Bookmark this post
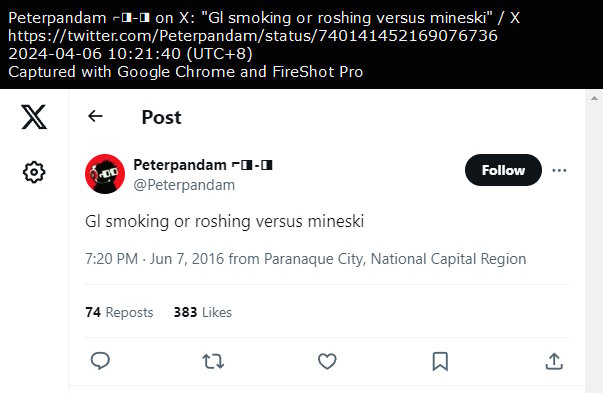The image size is (603, 393). pos(440,361)
